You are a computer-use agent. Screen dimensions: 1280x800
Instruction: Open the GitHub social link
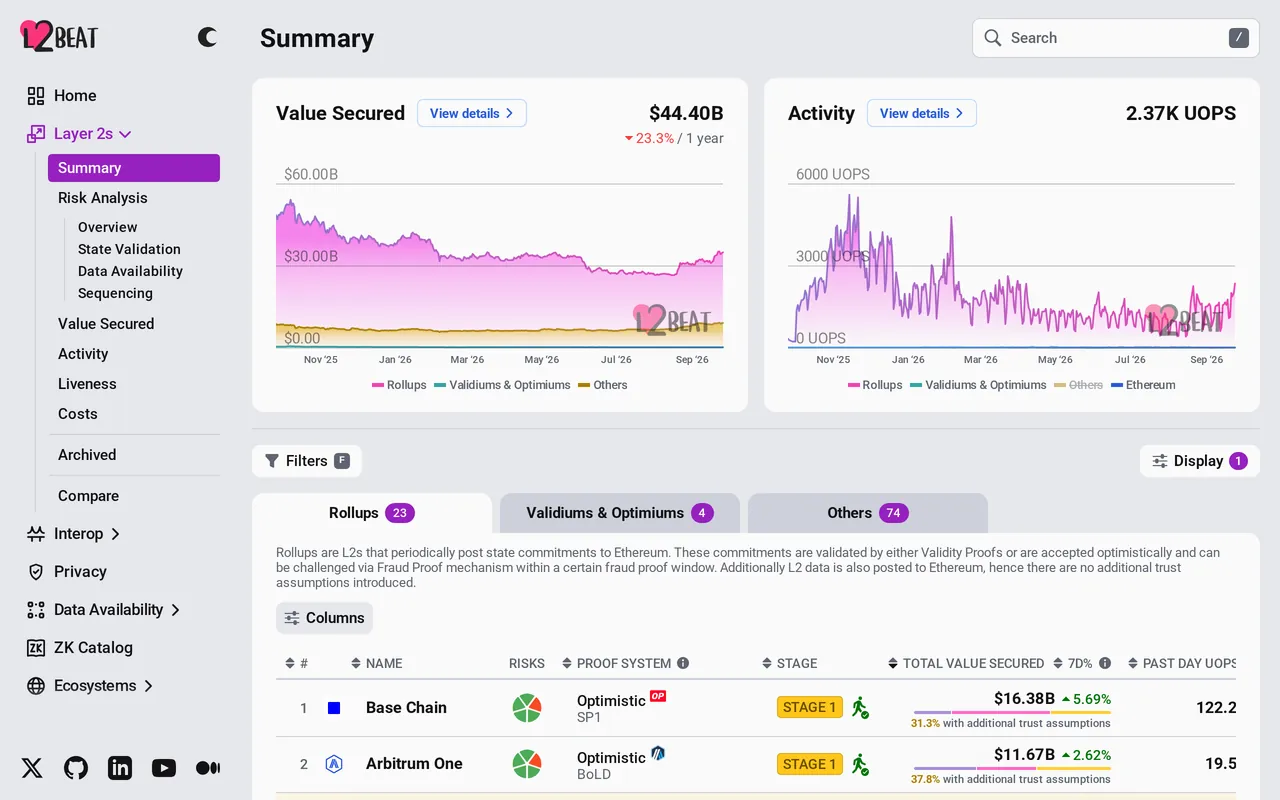(x=76, y=768)
